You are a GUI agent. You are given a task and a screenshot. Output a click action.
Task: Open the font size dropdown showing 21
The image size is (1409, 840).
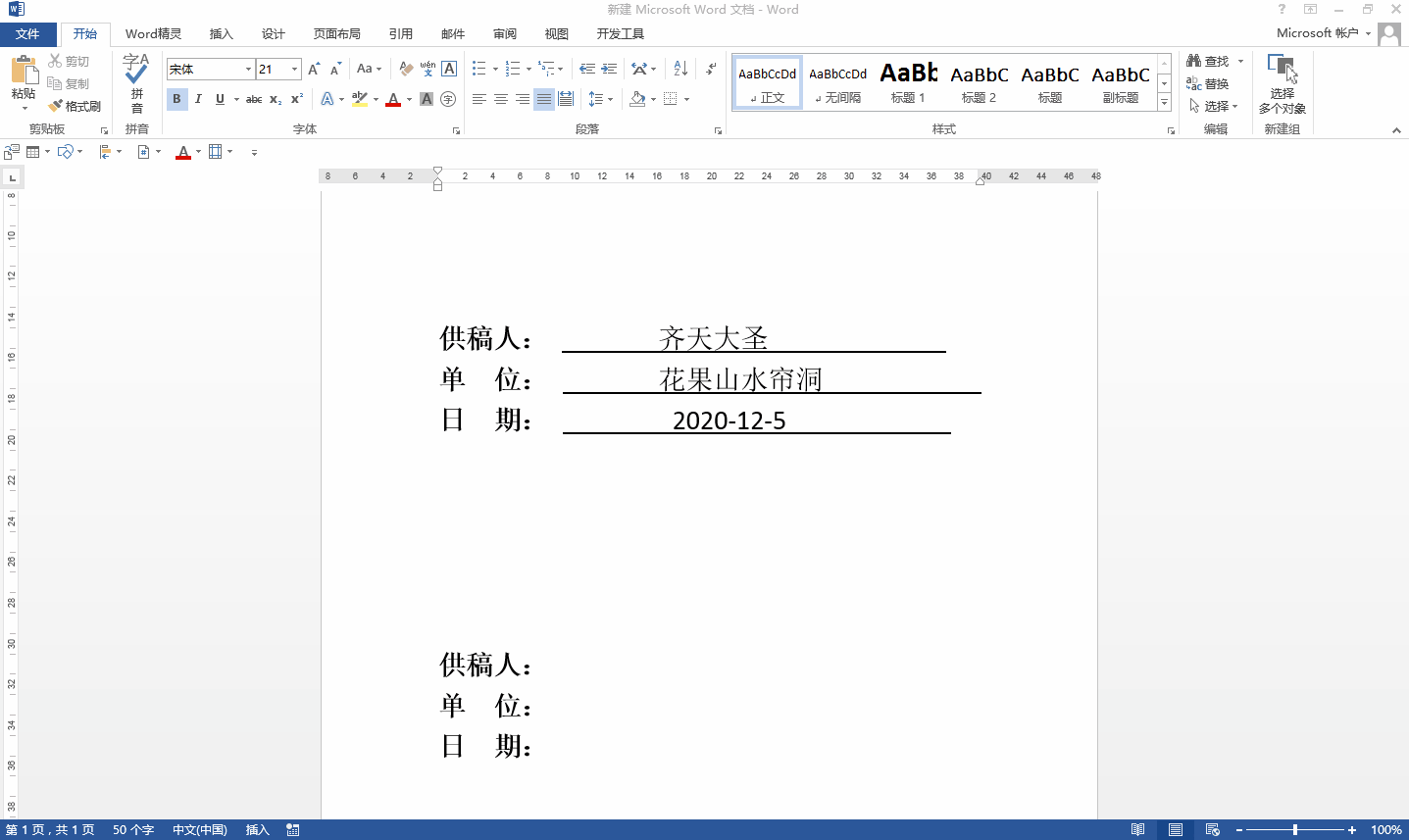click(x=294, y=70)
